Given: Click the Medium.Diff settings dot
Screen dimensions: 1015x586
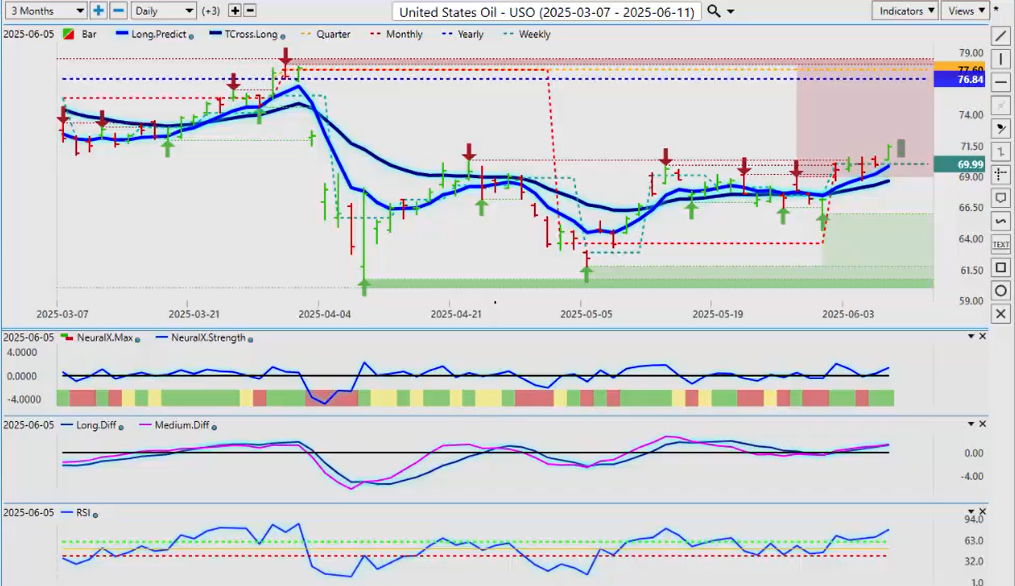Looking at the screenshot, I should coord(214,427).
